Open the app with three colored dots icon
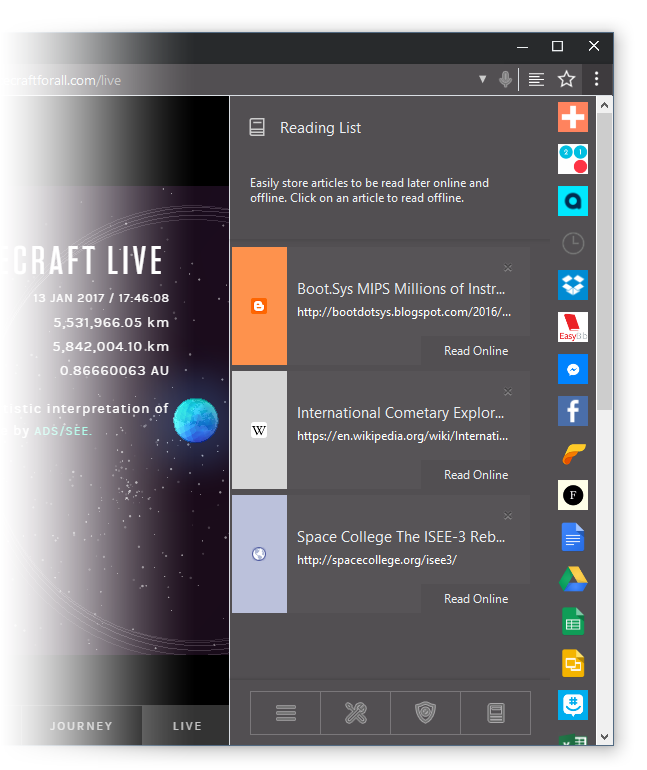 click(572, 159)
